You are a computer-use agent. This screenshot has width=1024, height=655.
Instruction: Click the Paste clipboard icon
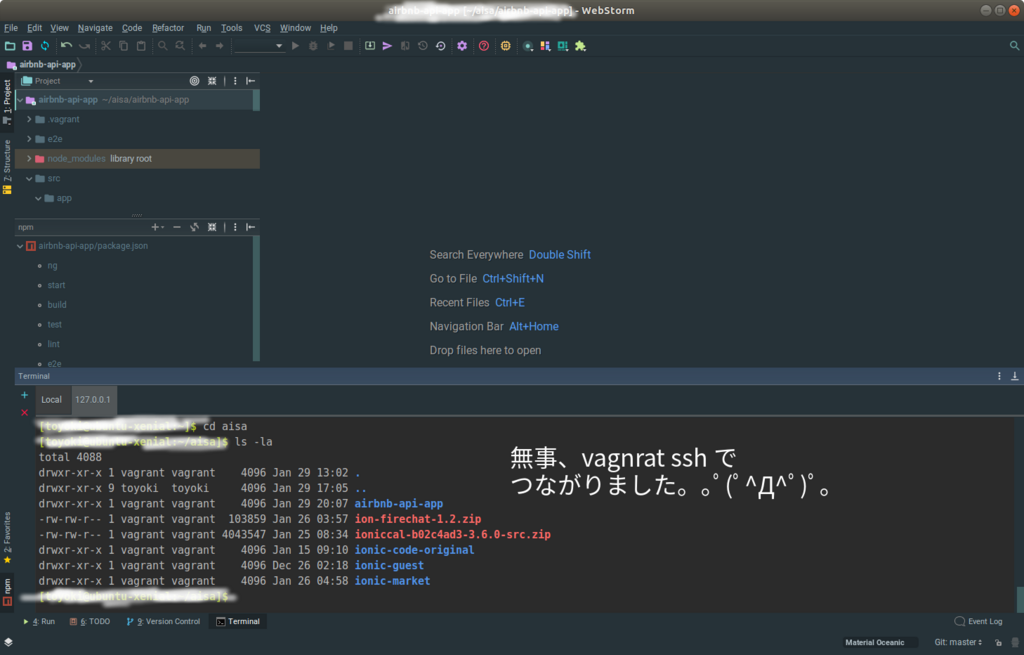click(141, 46)
